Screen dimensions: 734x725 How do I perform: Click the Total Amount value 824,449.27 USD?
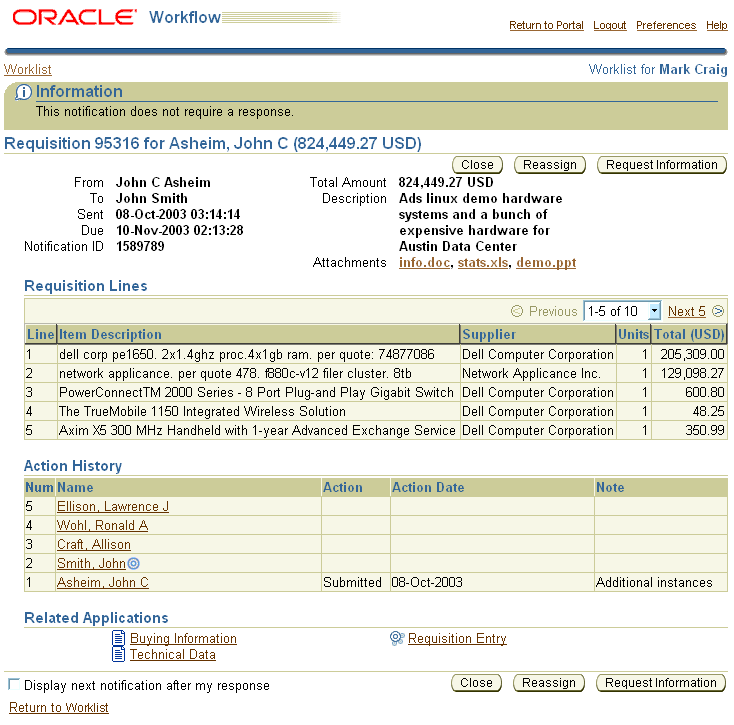click(446, 182)
